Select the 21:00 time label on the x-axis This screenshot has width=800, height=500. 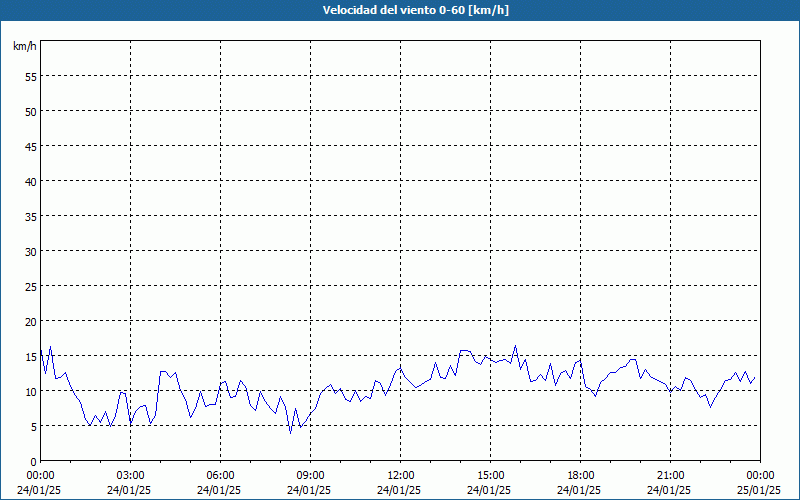point(670,475)
